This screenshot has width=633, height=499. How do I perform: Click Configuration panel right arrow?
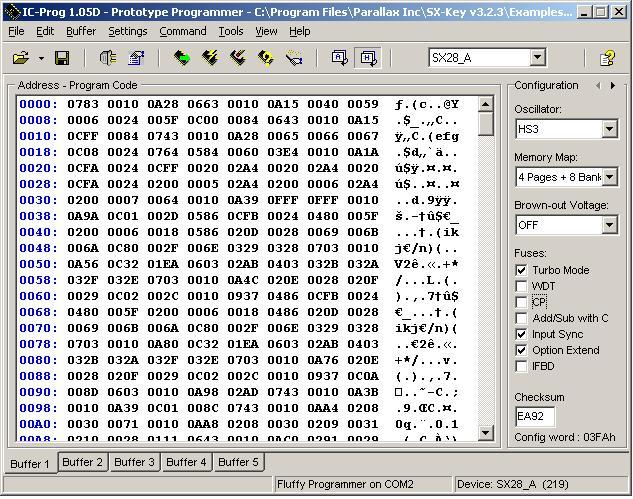coord(613,86)
